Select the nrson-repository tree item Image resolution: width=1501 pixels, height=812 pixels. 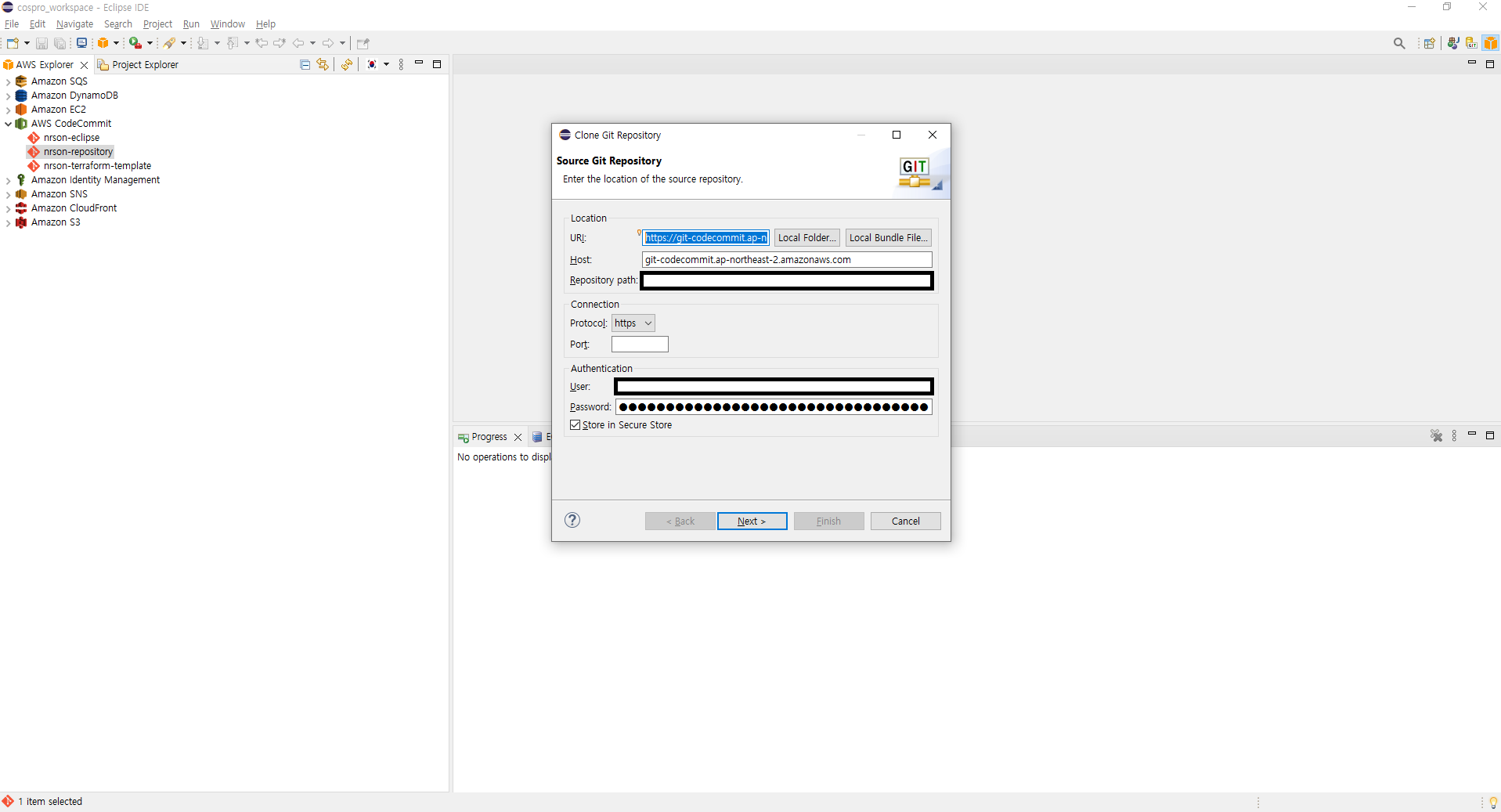coord(78,152)
